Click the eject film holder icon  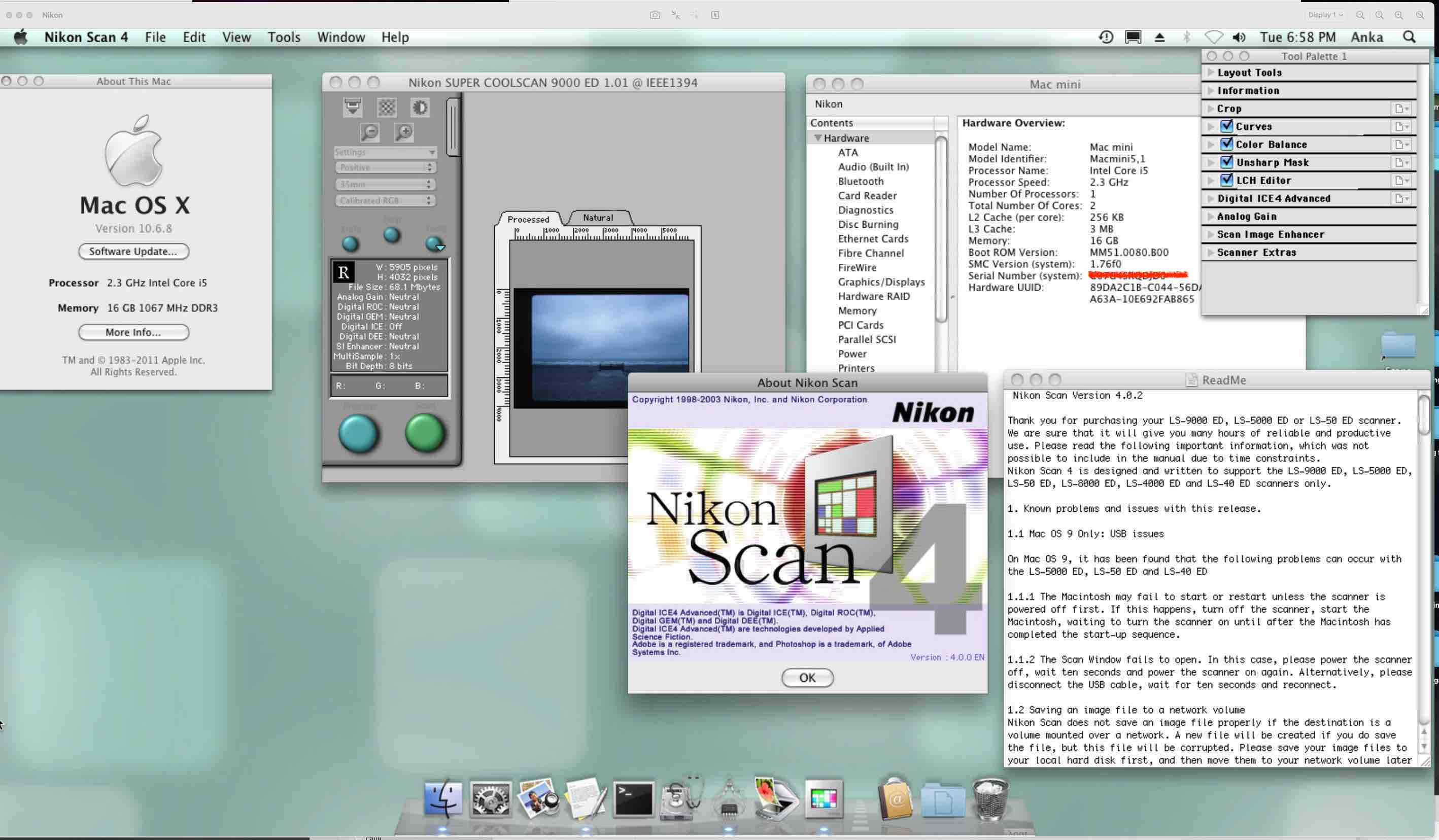352,107
